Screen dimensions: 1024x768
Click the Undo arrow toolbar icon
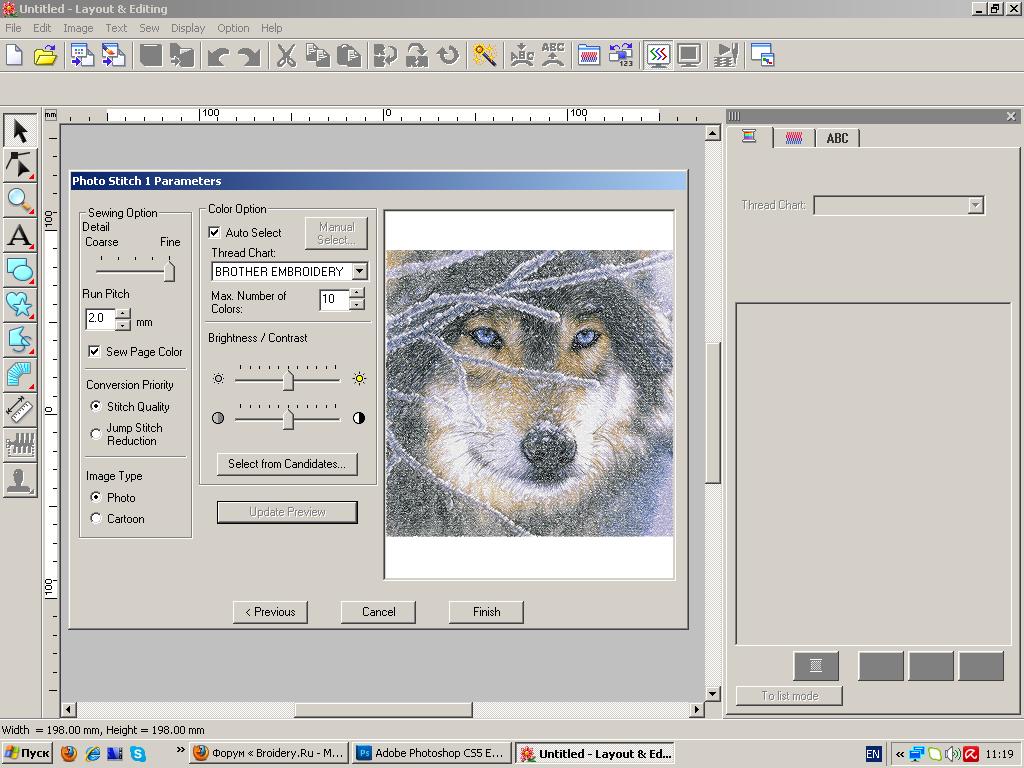217,56
